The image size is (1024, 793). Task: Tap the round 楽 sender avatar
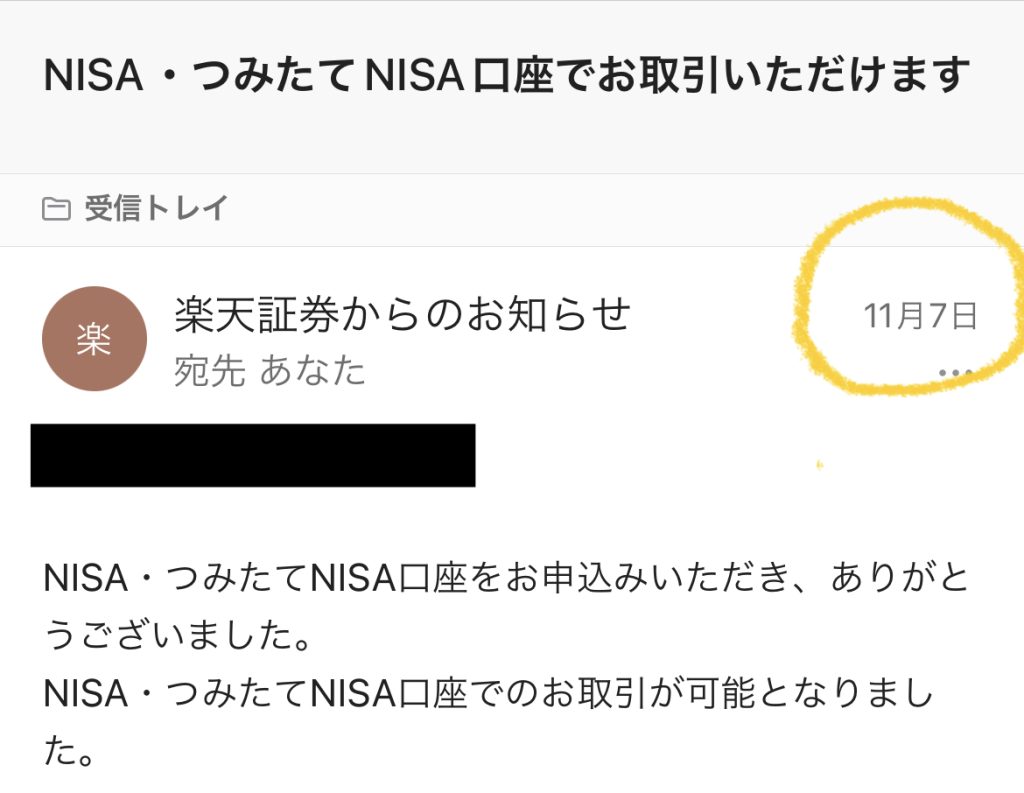[x=94, y=338]
